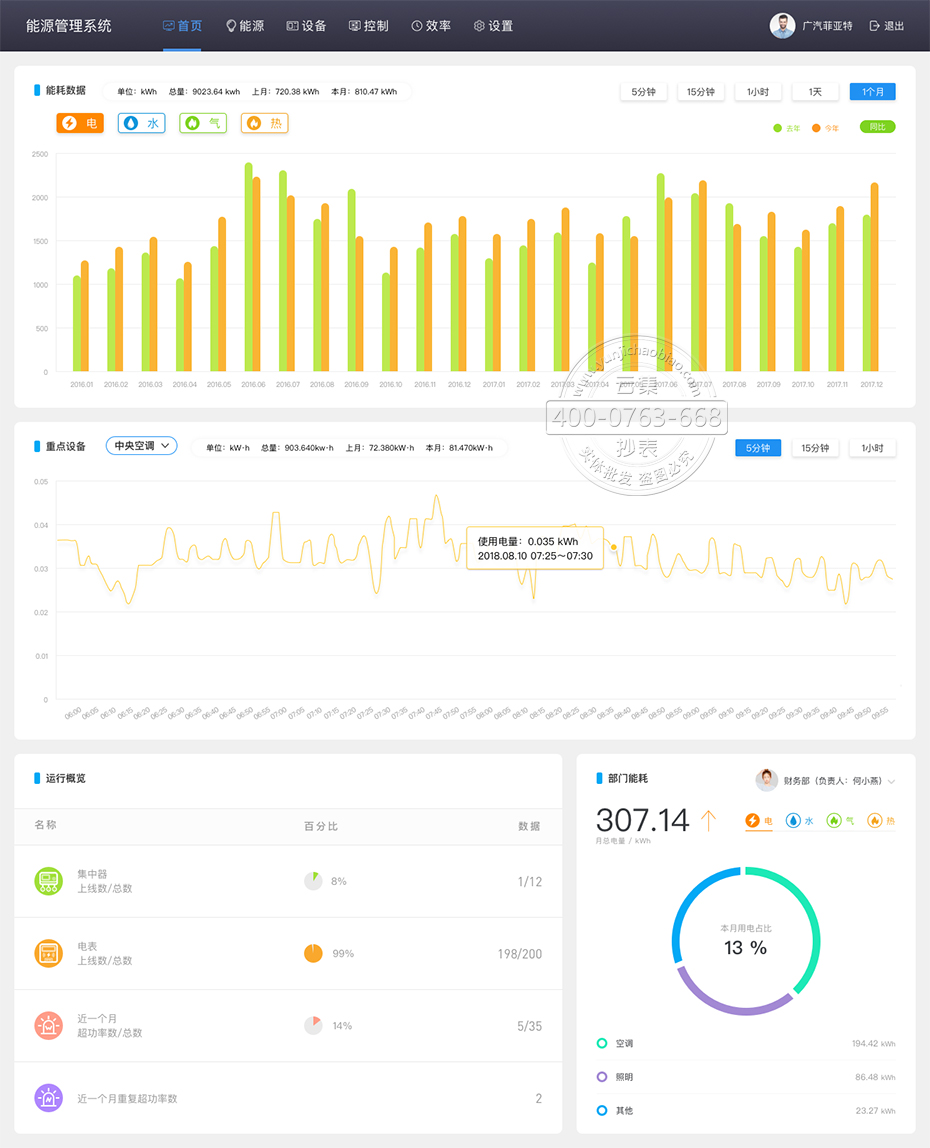Open the 广汽菲亚特 account menu

pos(825,26)
